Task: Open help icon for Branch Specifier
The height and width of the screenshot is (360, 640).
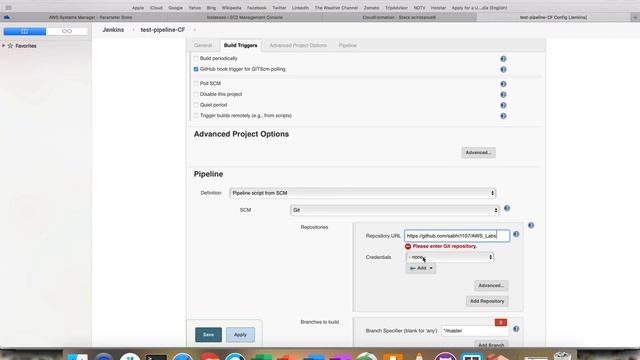Action: [x=516, y=329]
